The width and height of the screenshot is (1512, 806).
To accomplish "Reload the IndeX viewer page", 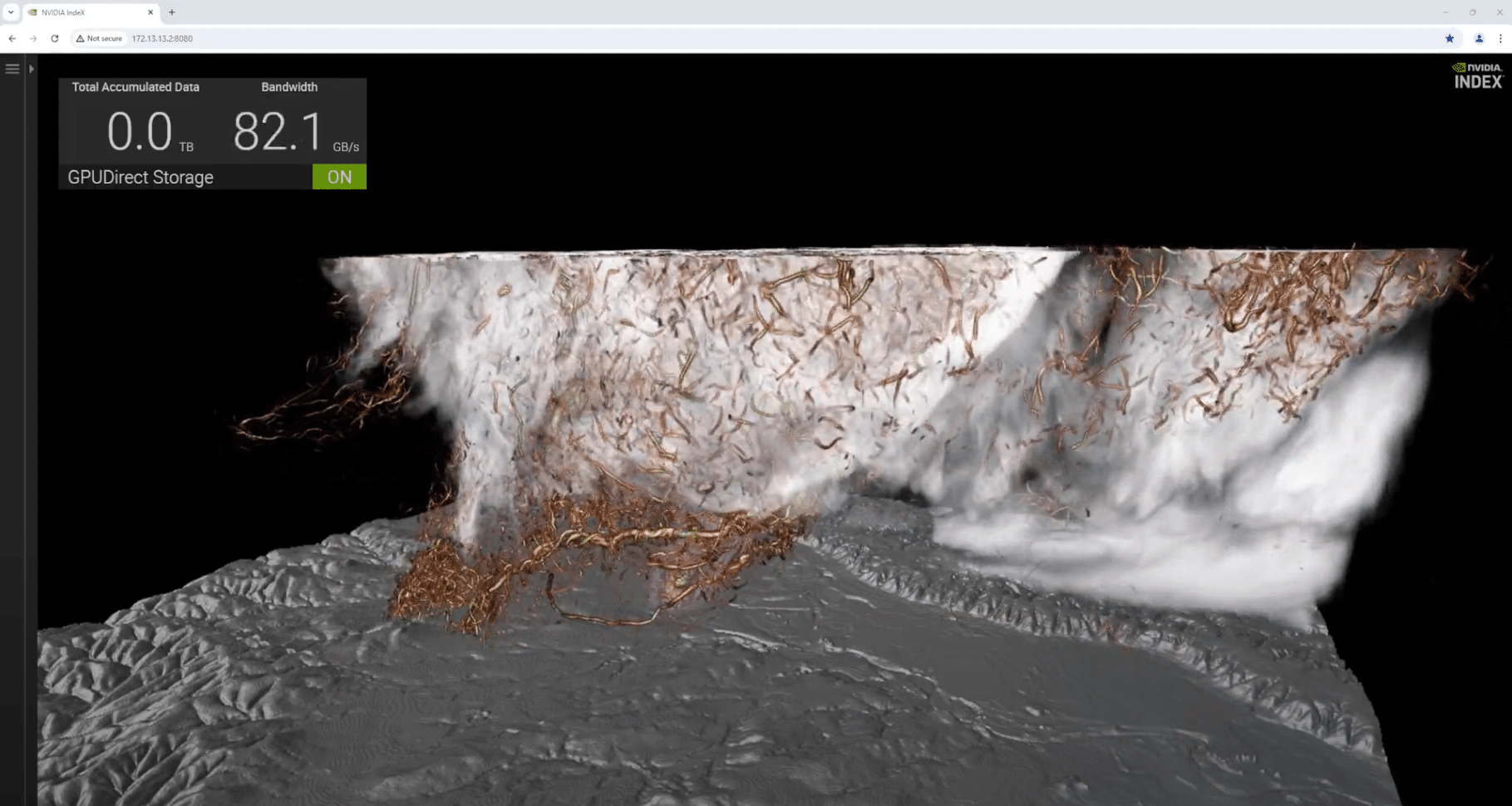I will pos(55,38).
